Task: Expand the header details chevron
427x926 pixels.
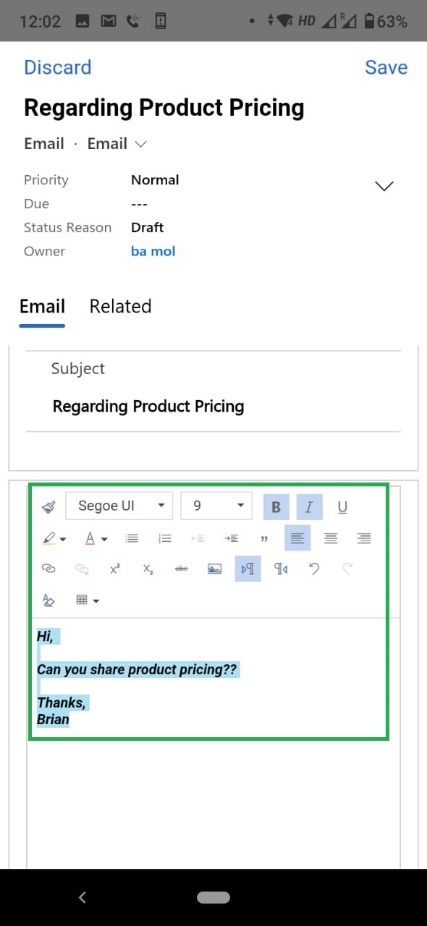Action: [384, 186]
